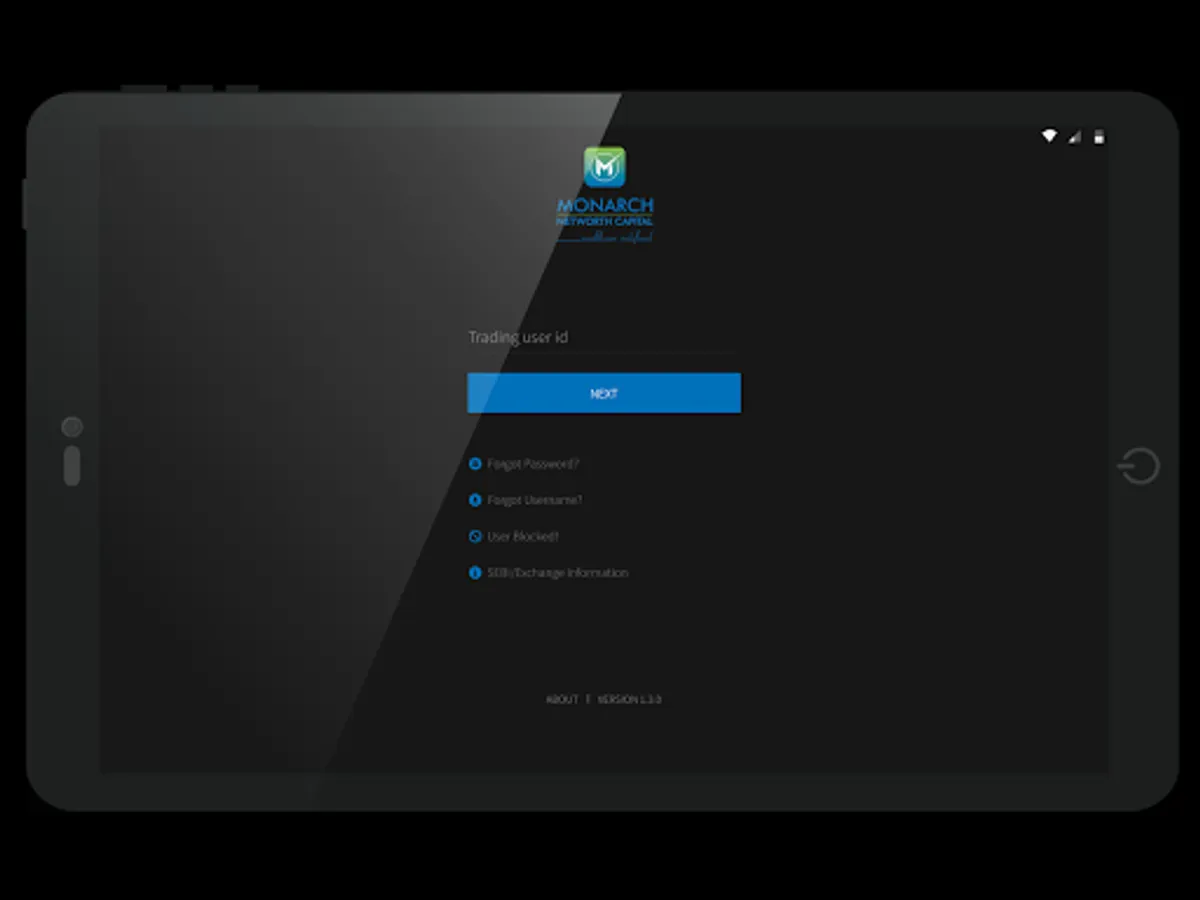Open the Forgot Password? link
The image size is (1200, 900).
click(533, 464)
